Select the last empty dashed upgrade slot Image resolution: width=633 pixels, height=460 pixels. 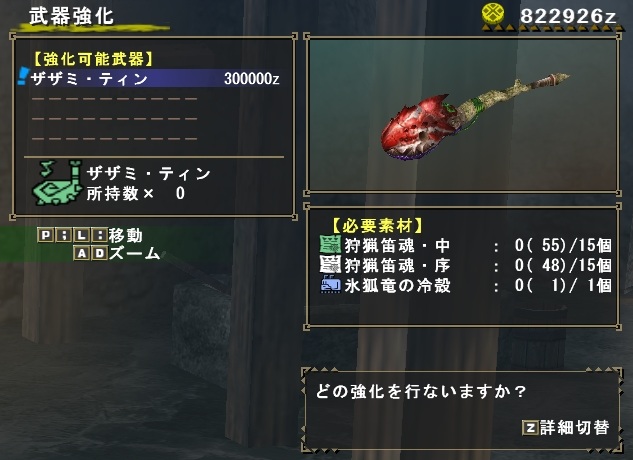point(114,139)
